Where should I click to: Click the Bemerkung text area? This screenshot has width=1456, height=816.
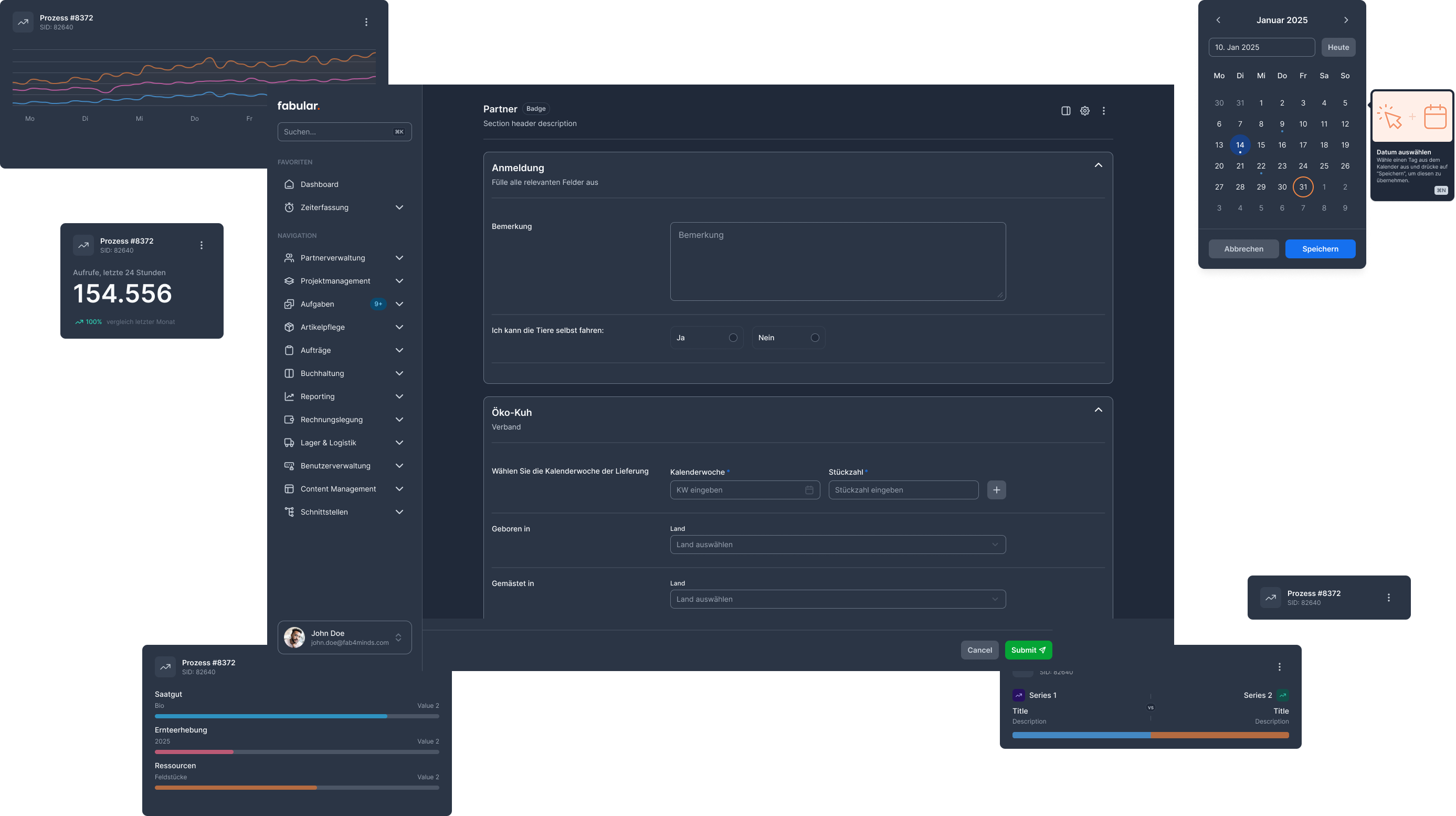(838, 262)
